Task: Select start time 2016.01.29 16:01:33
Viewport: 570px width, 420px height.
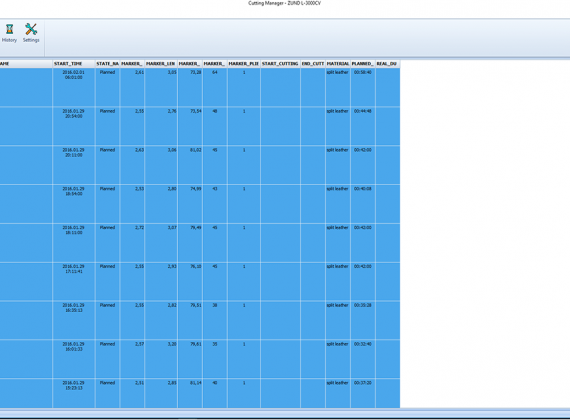Action: coord(73,347)
